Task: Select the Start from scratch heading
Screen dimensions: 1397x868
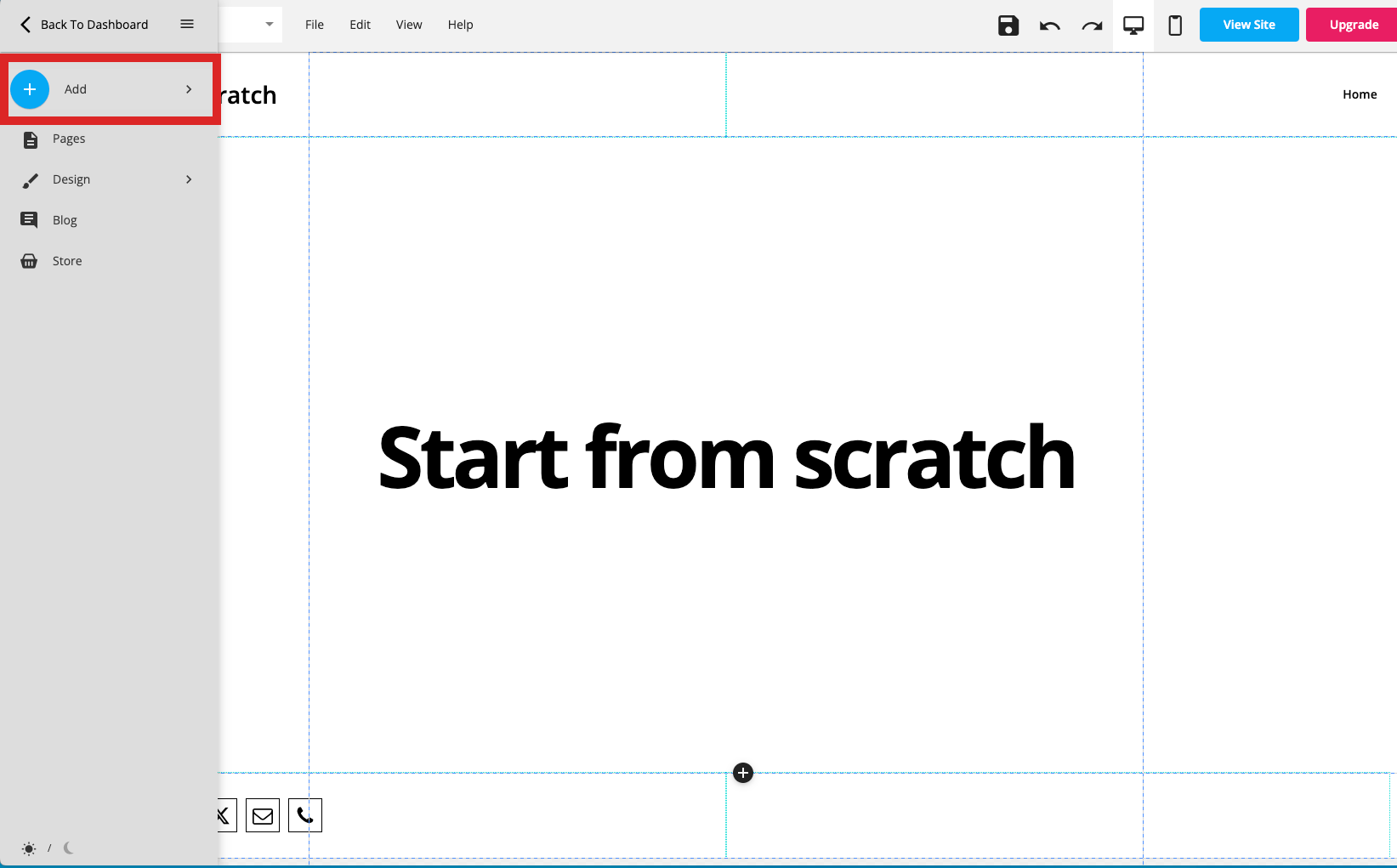Action: tap(727, 458)
